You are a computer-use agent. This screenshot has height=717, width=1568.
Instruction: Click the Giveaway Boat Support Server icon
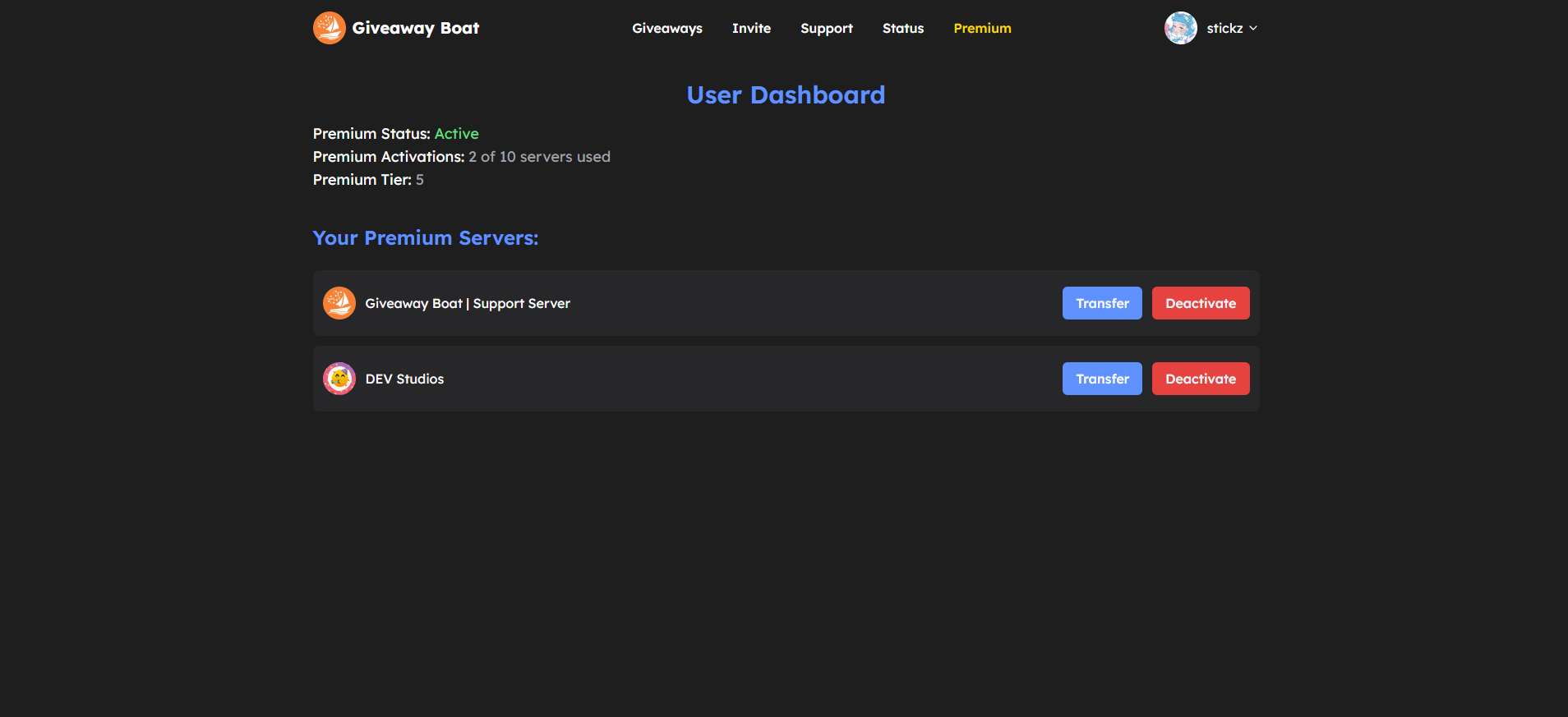(x=339, y=303)
